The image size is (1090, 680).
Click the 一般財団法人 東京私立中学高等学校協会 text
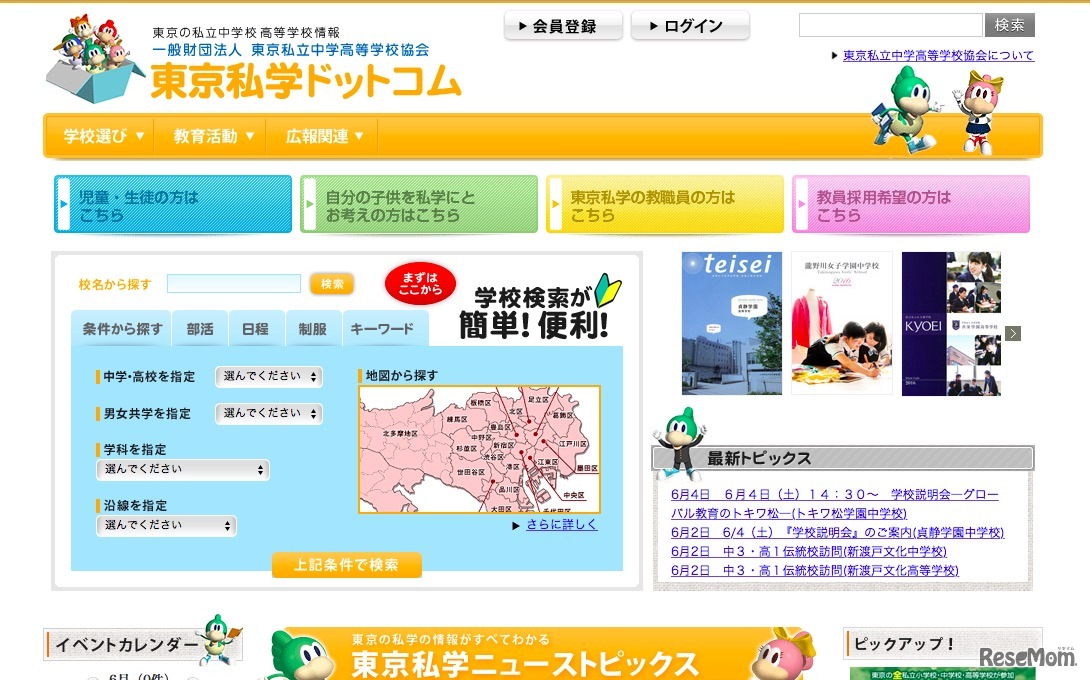click(x=291, y=50)
